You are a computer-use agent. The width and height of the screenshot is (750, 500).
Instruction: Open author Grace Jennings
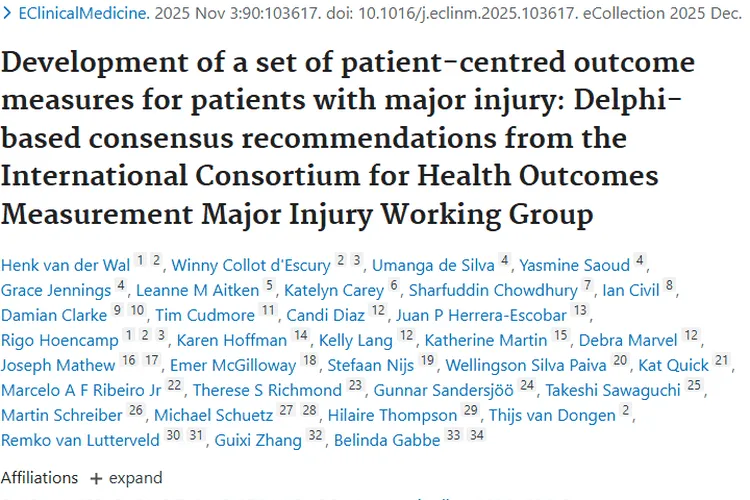tap(56, 290)
